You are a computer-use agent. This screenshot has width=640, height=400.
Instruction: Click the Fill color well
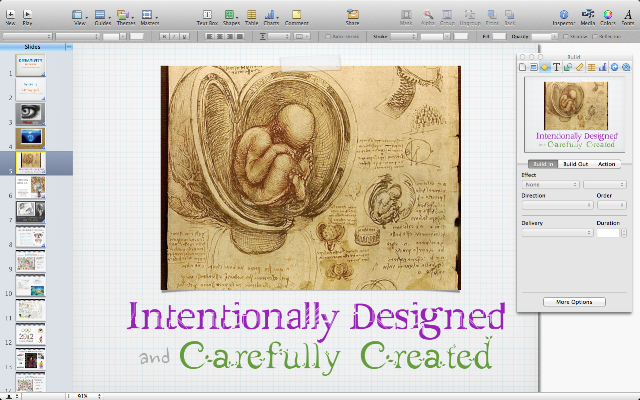499,37
